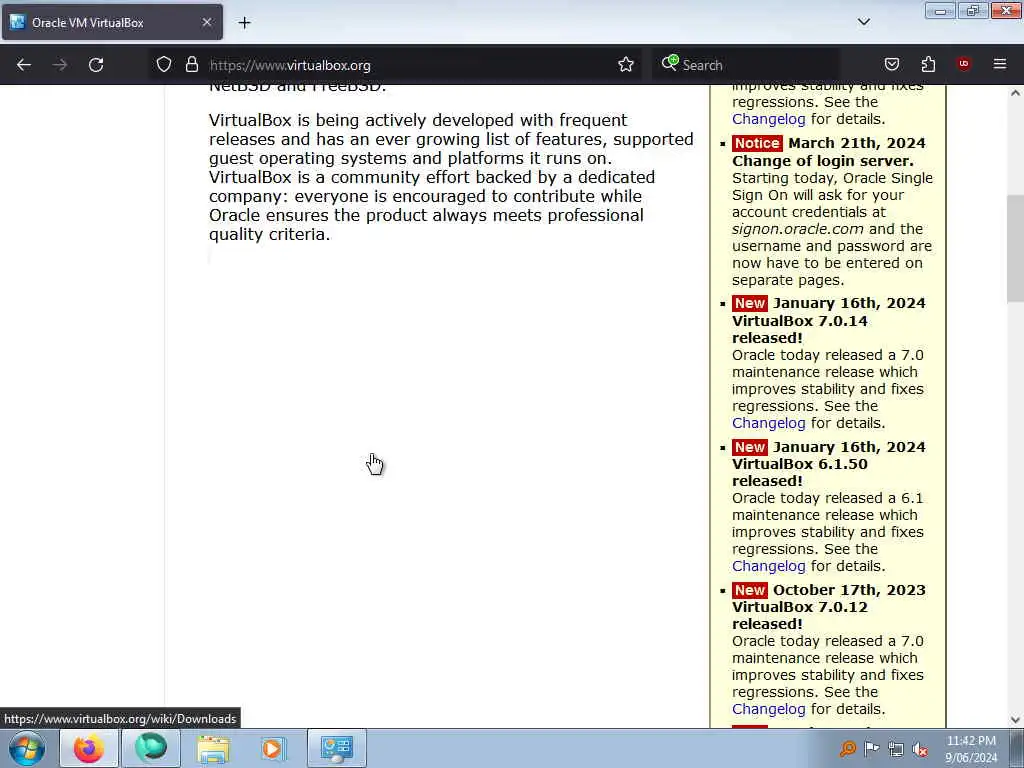Open Changelog link for VirtualBox 7.0.12

[x=768, y=709]
